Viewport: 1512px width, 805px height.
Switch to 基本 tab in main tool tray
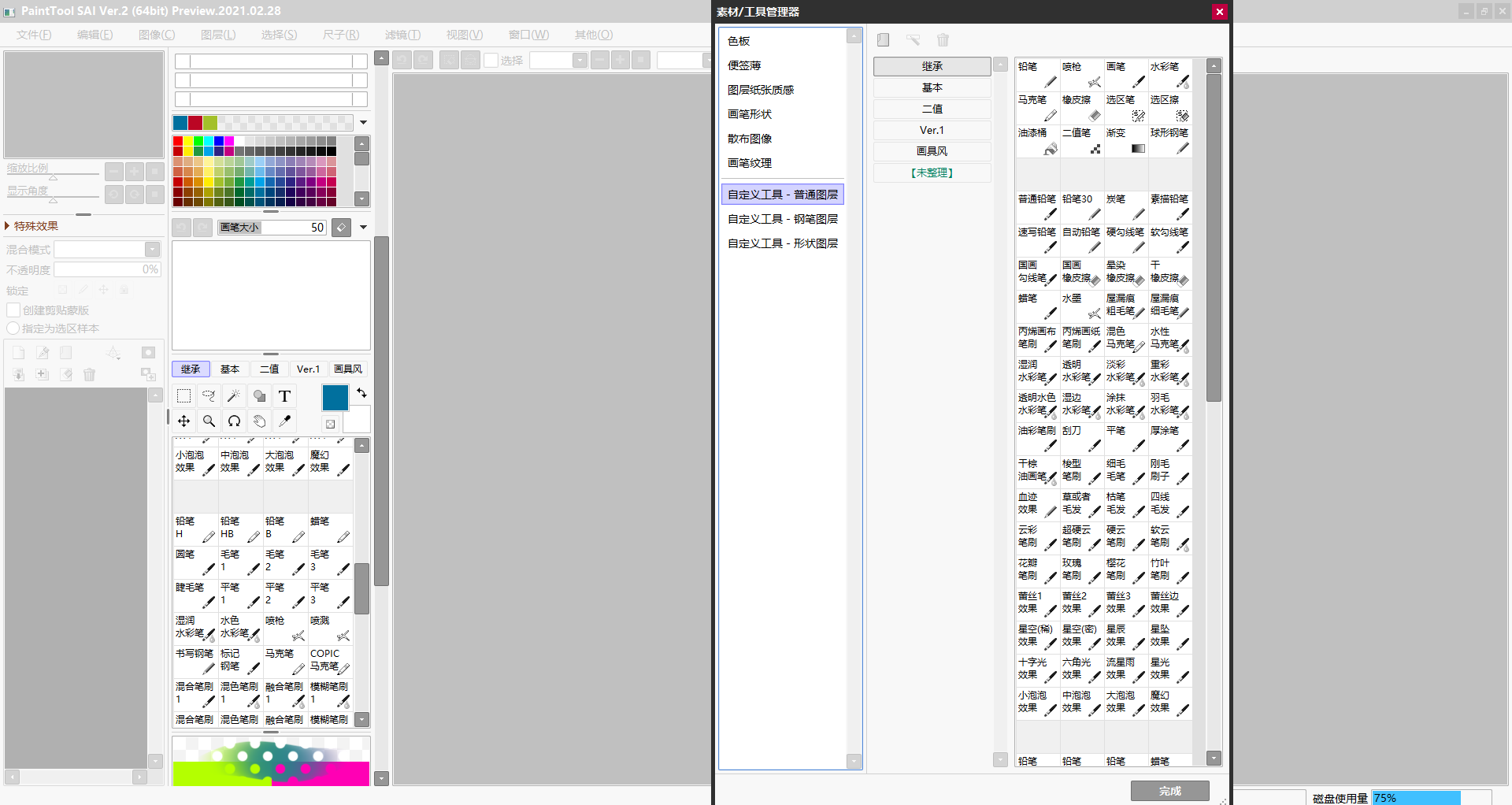coord(230,369)
